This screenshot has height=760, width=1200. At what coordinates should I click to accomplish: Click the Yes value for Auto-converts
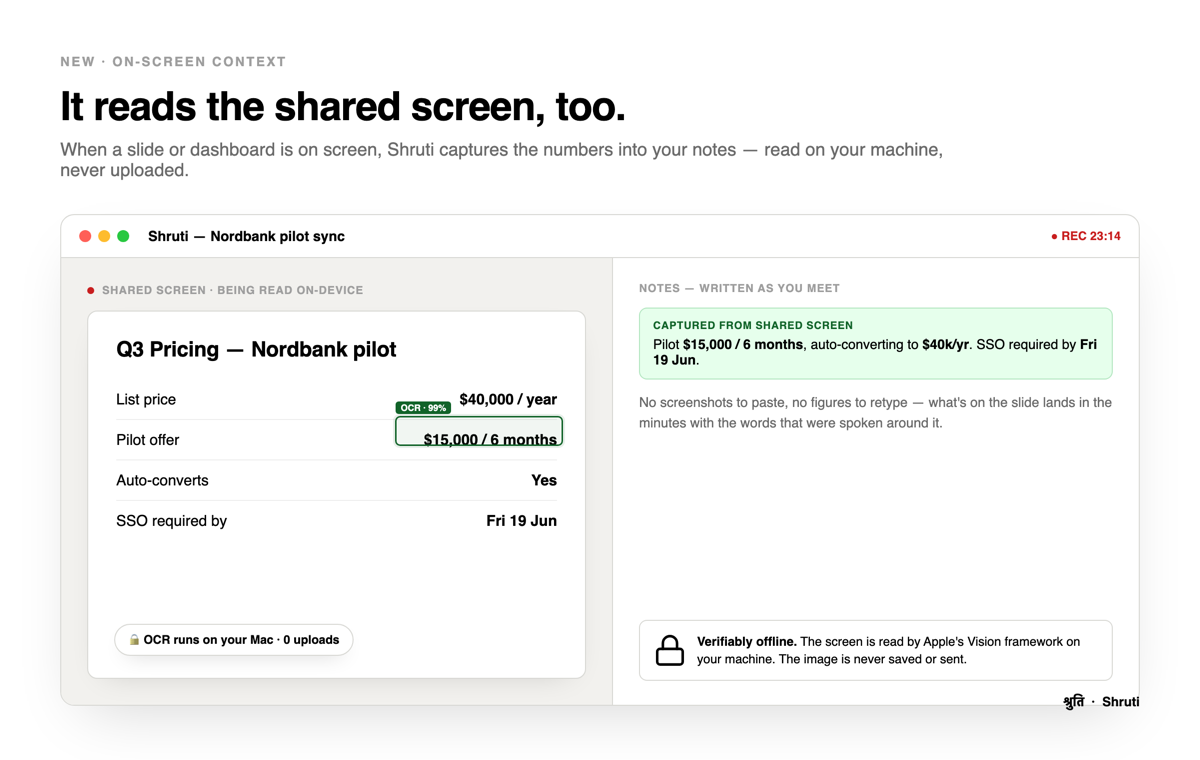tap(544, 481)
